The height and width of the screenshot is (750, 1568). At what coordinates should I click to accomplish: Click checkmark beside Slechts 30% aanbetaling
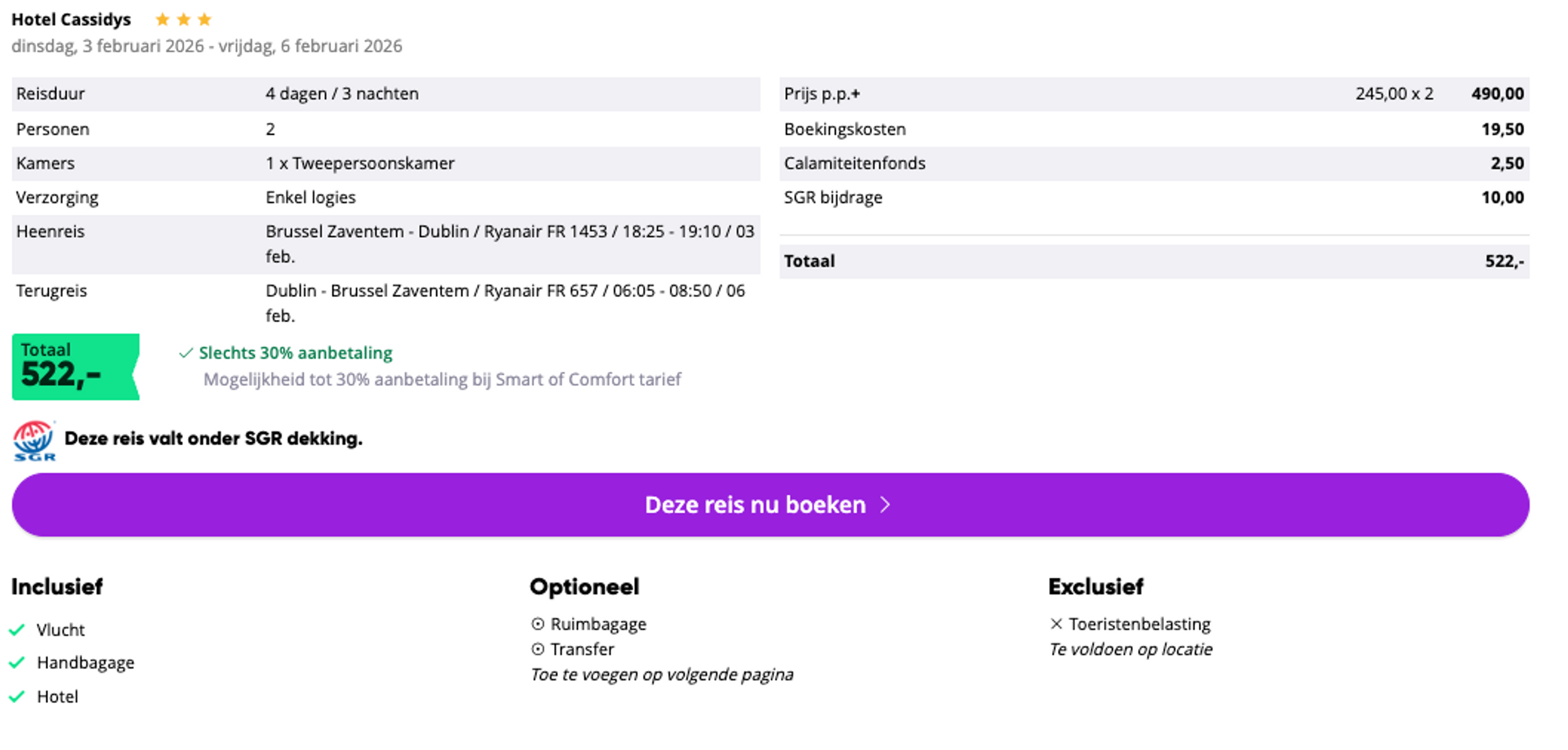coord(186,353)
